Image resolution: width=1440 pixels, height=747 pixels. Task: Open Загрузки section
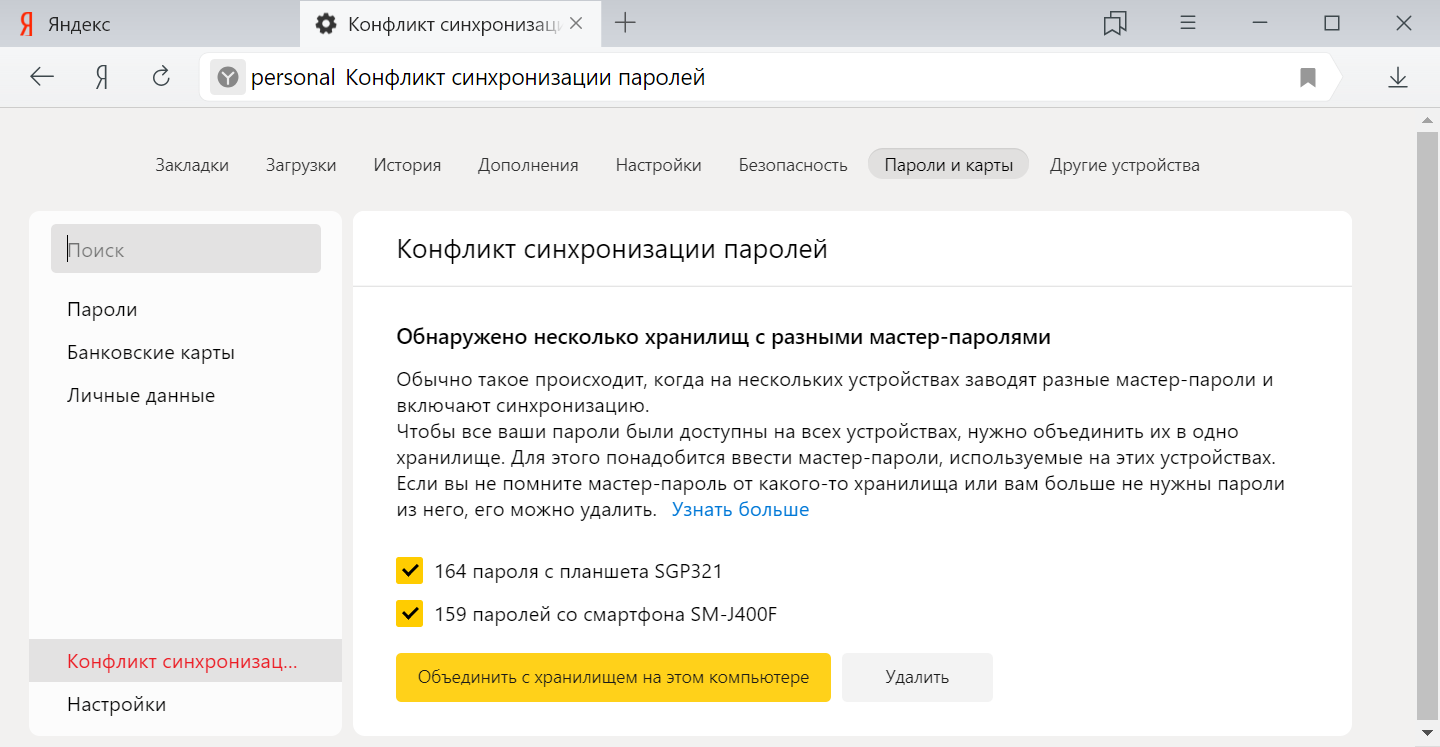point(301,165)
